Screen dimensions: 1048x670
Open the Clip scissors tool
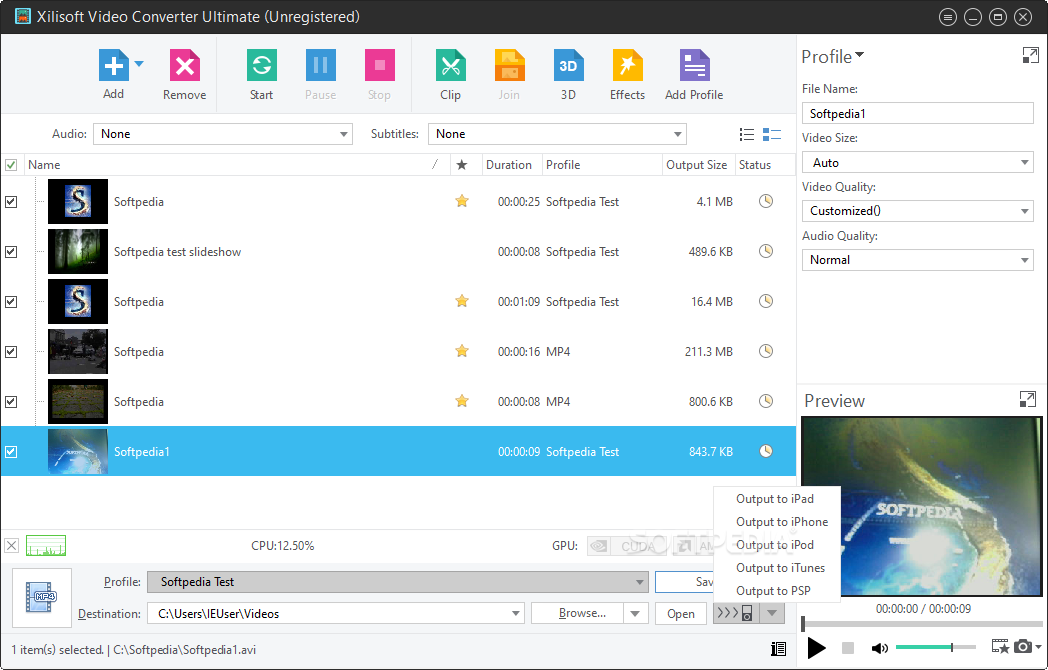pos(450,66)
